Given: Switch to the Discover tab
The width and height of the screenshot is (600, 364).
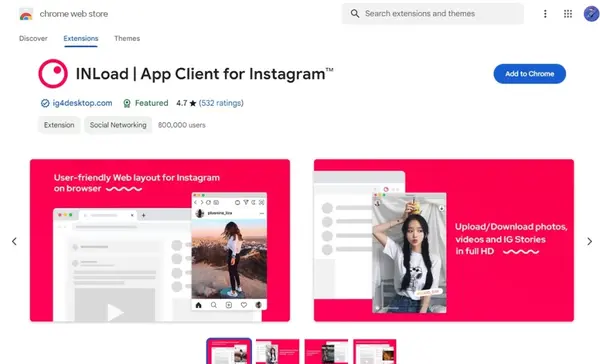Looking at the screenshot, I should click(x=33, y=38).
